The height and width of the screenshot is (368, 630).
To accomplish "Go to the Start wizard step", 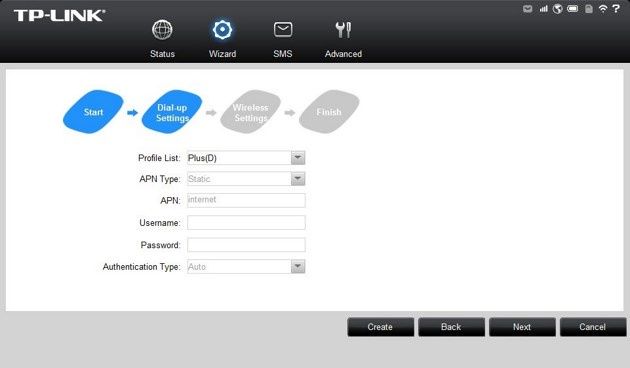I will (93, 112).
